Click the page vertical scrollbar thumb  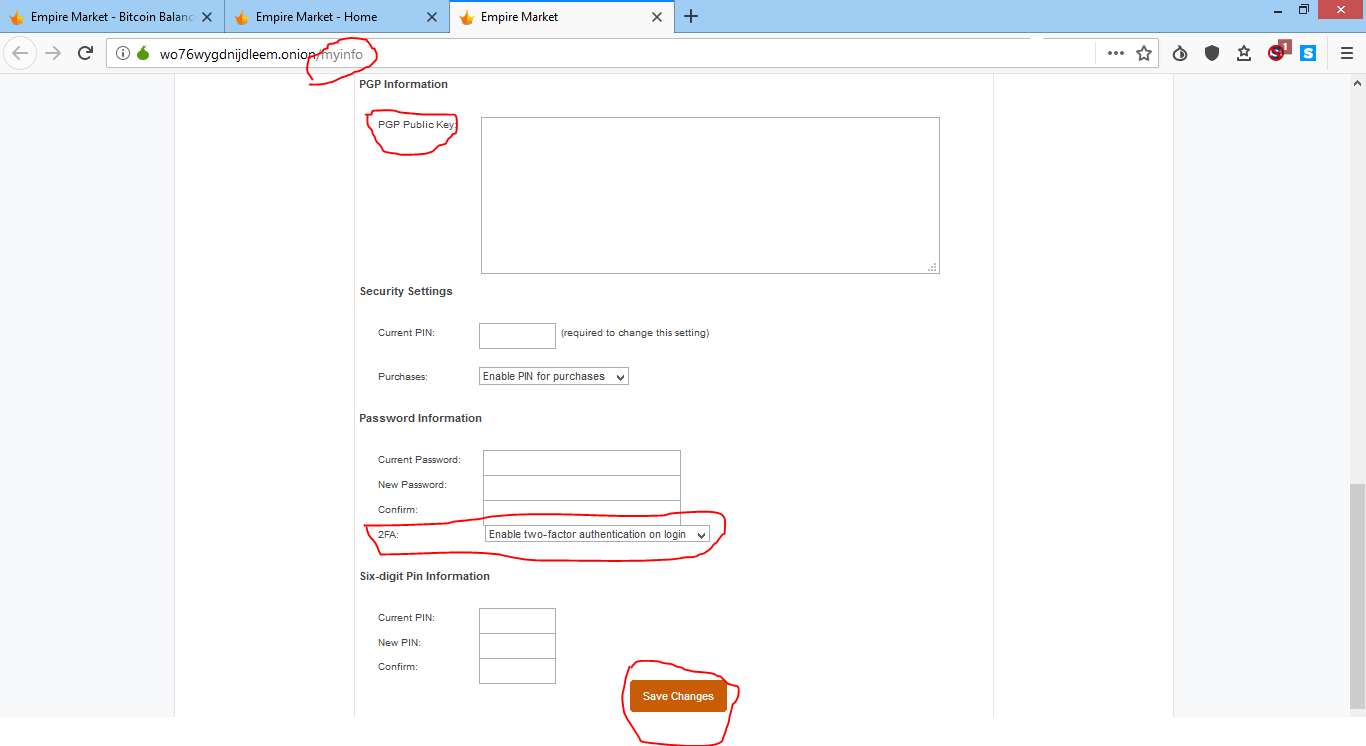pos(1357,596)
